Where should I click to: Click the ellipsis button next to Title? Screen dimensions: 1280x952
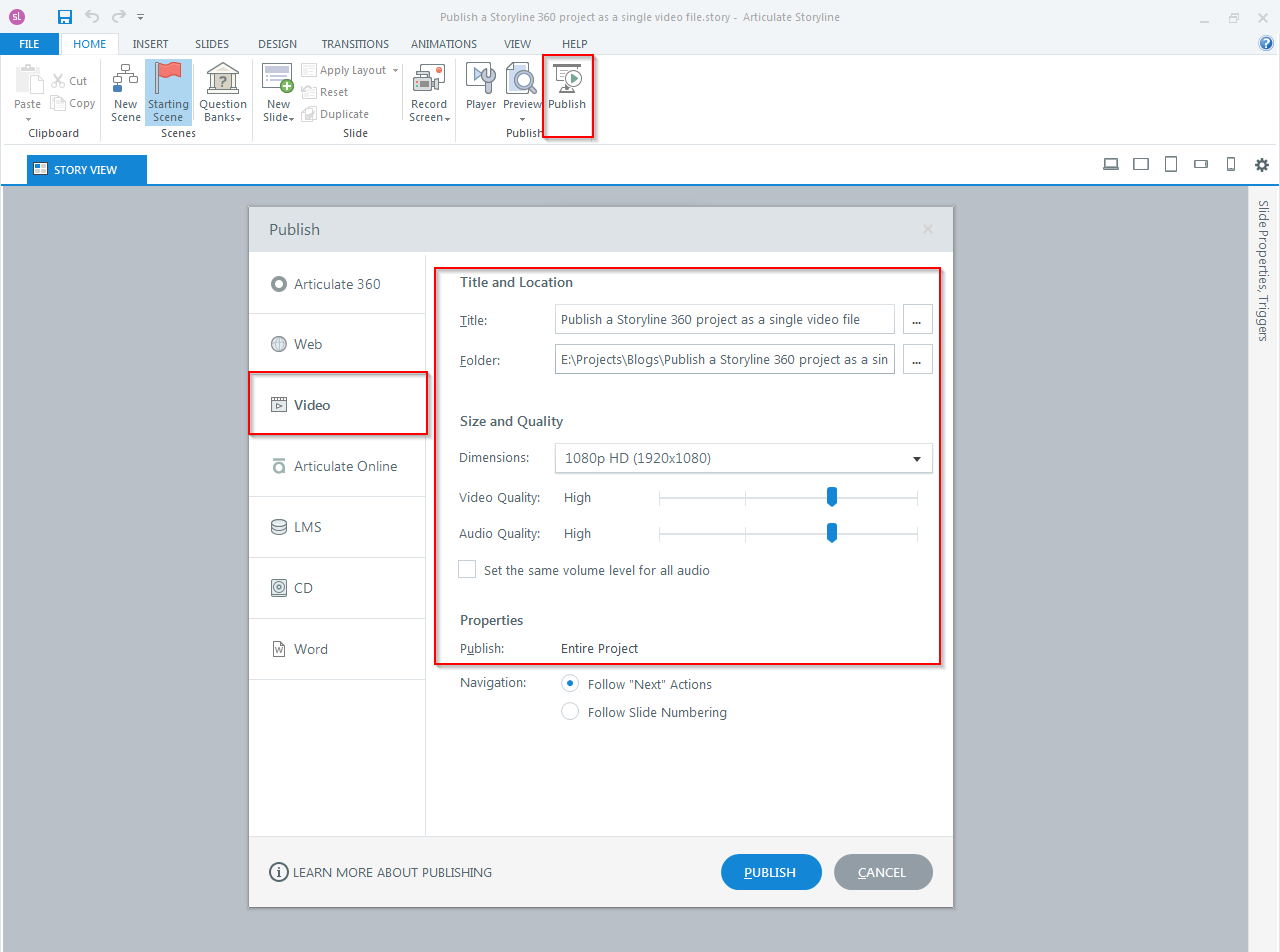[x=917, y=320]
